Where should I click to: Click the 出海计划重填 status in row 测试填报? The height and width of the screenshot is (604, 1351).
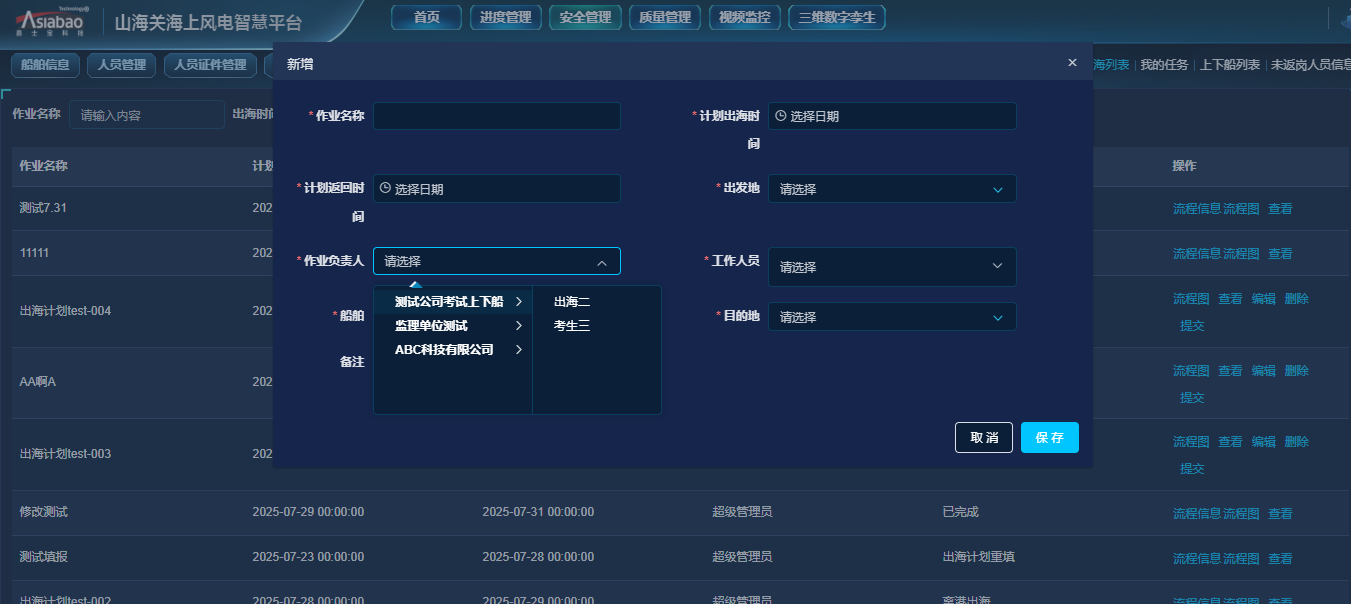point(979,557)
